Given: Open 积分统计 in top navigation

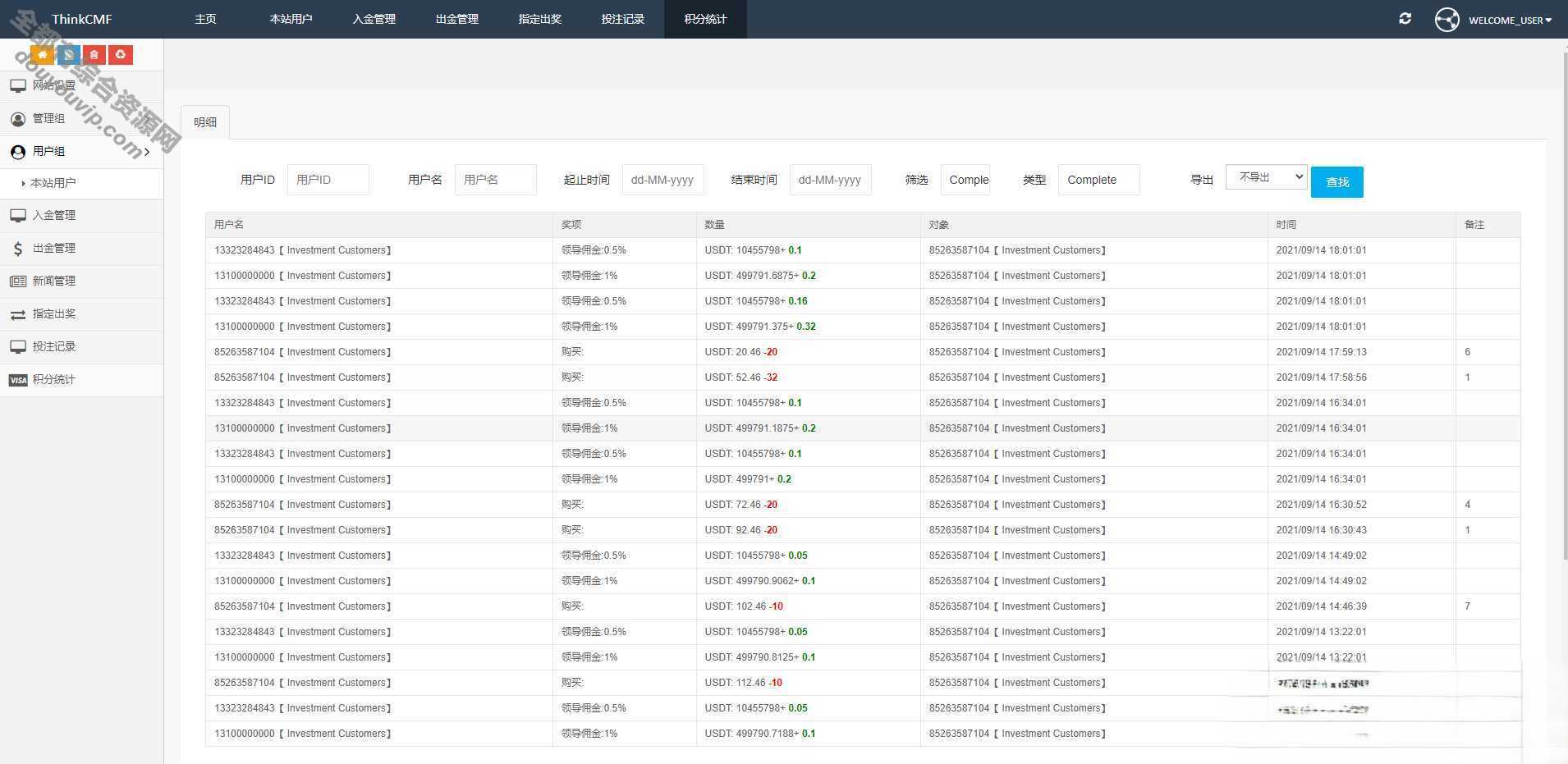Looking at the screenshot, I should [x=706, y=19].
